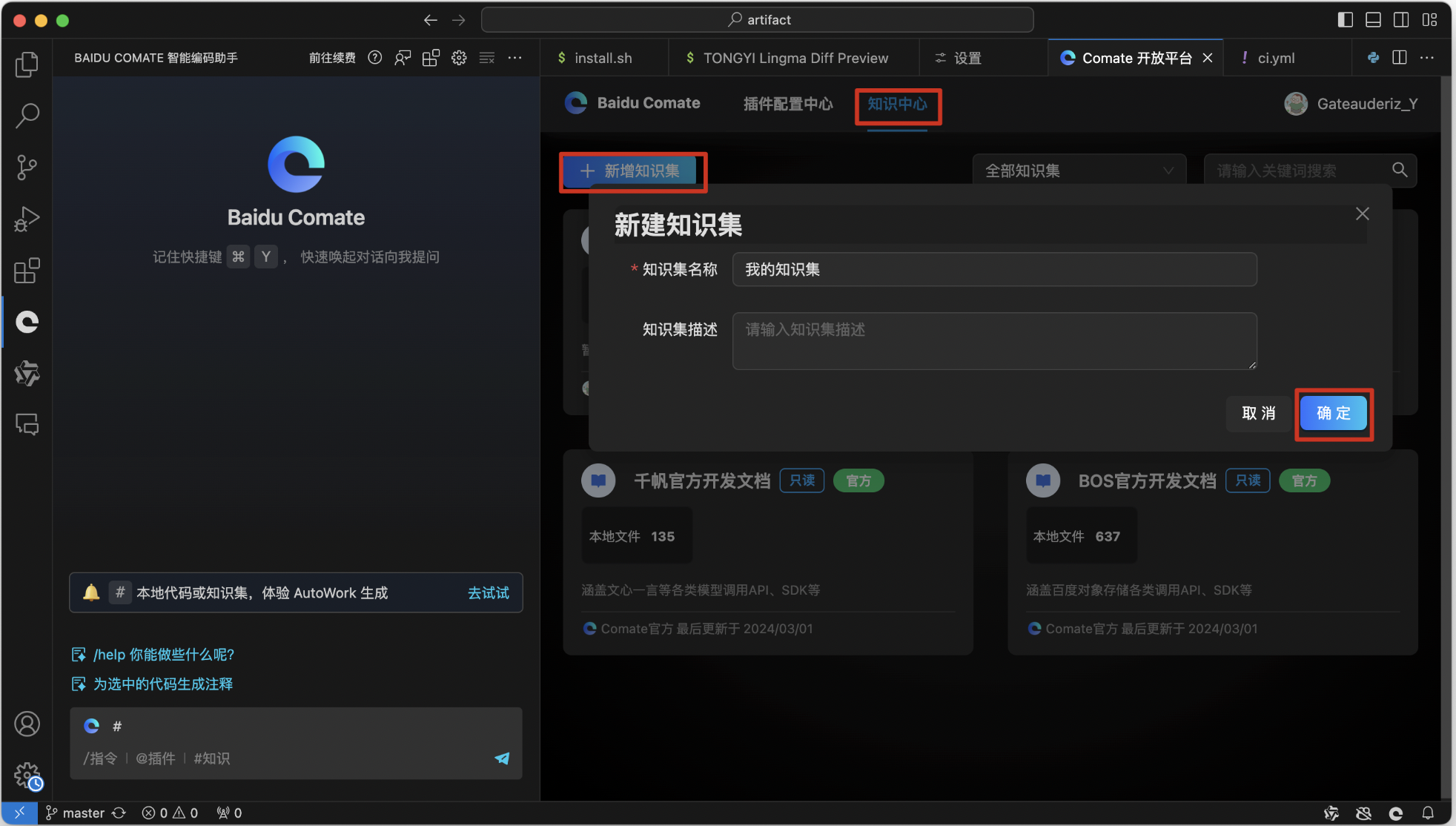Toggle primary sidebar layout icon
The height and width of the screenshot is (826, 1456).
(1346, 20)
